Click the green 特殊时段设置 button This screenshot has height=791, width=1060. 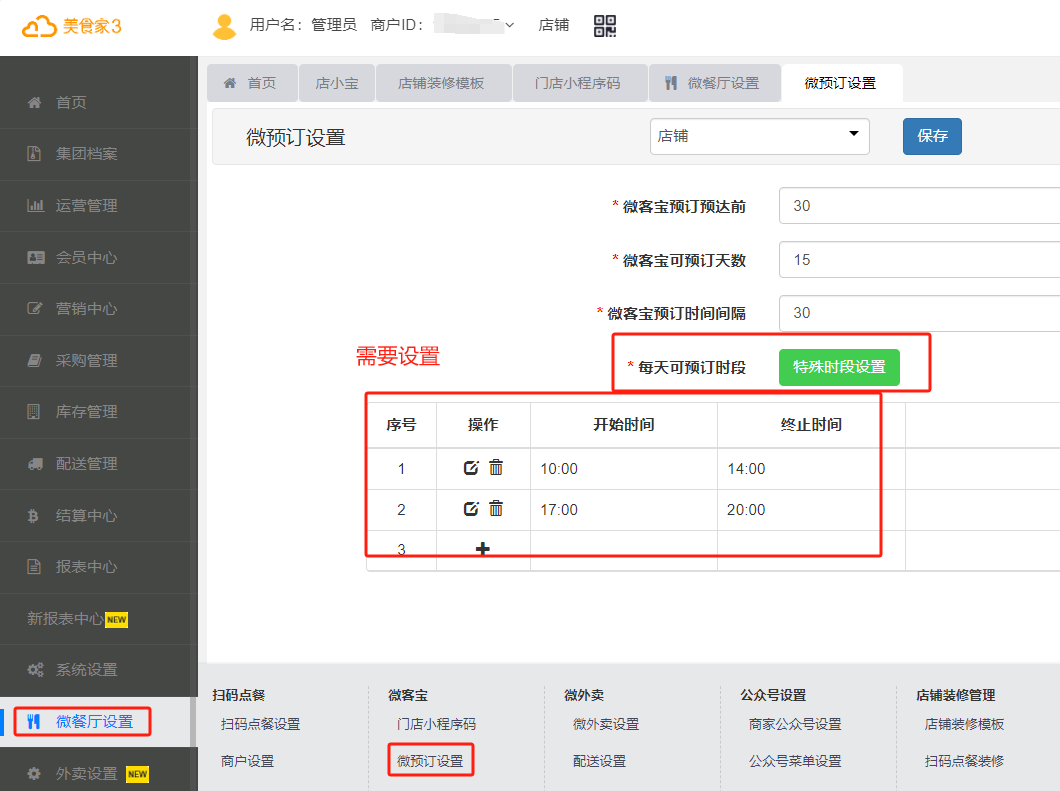[x=839, y=367]
